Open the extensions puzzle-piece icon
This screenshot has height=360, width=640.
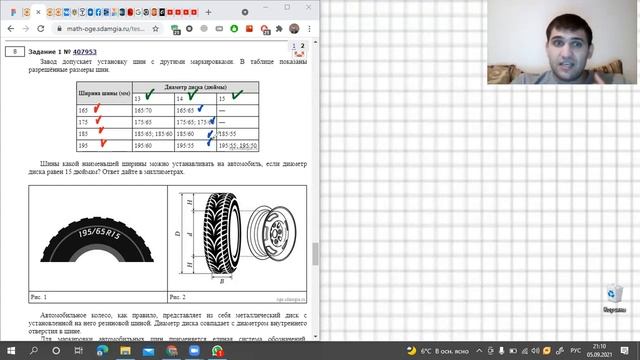pos(279,29)
